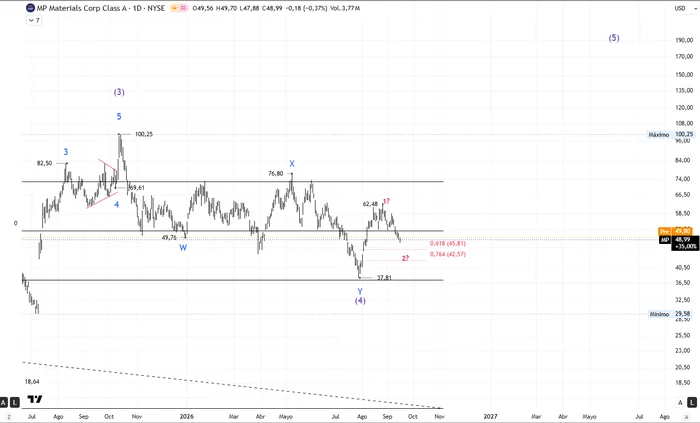
Task: Click the 100,25 price high annotation
Action: [x=144, y=134]
